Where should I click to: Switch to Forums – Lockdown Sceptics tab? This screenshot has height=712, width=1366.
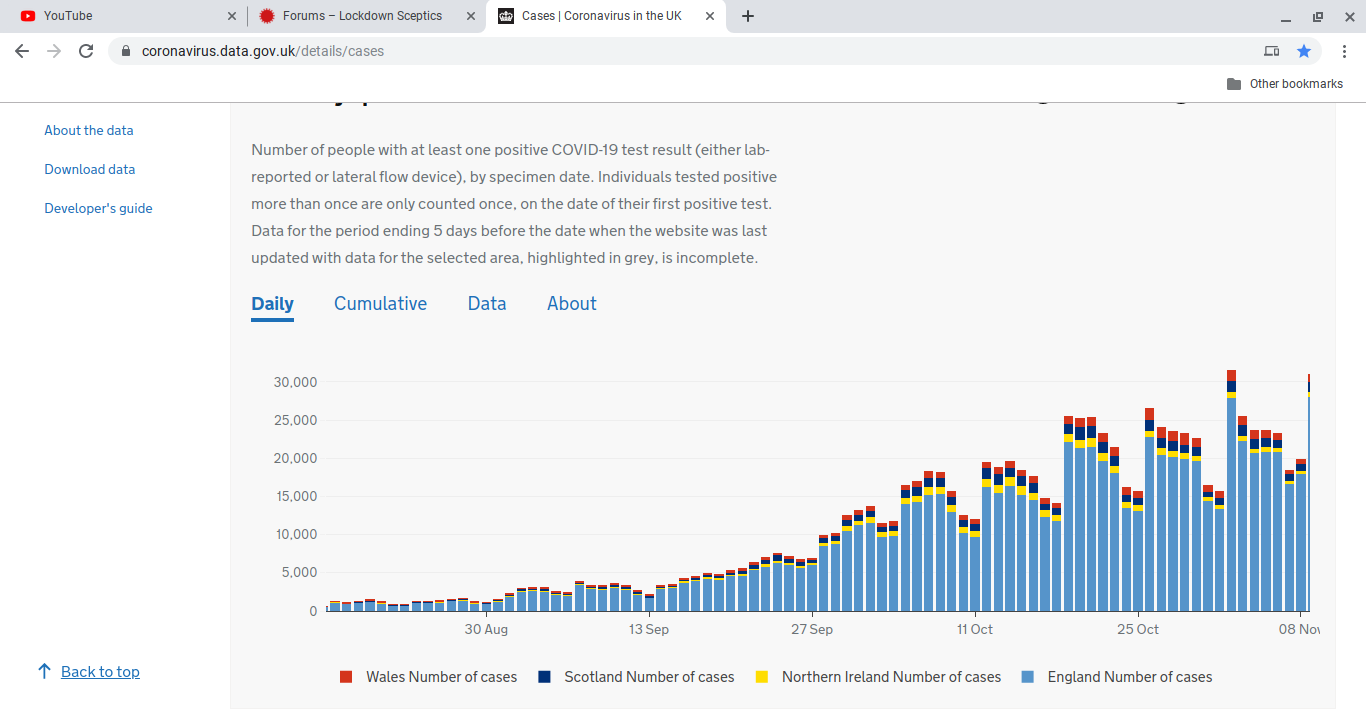pos(362,16)
